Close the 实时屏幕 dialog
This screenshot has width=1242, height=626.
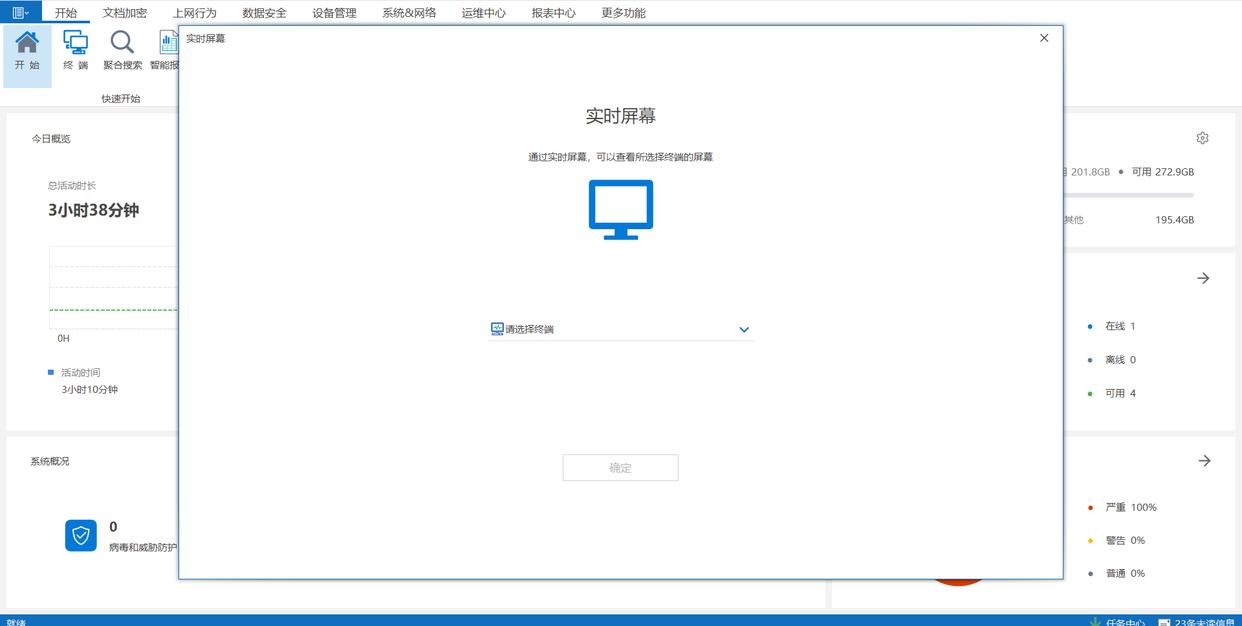pos(1044,38)
